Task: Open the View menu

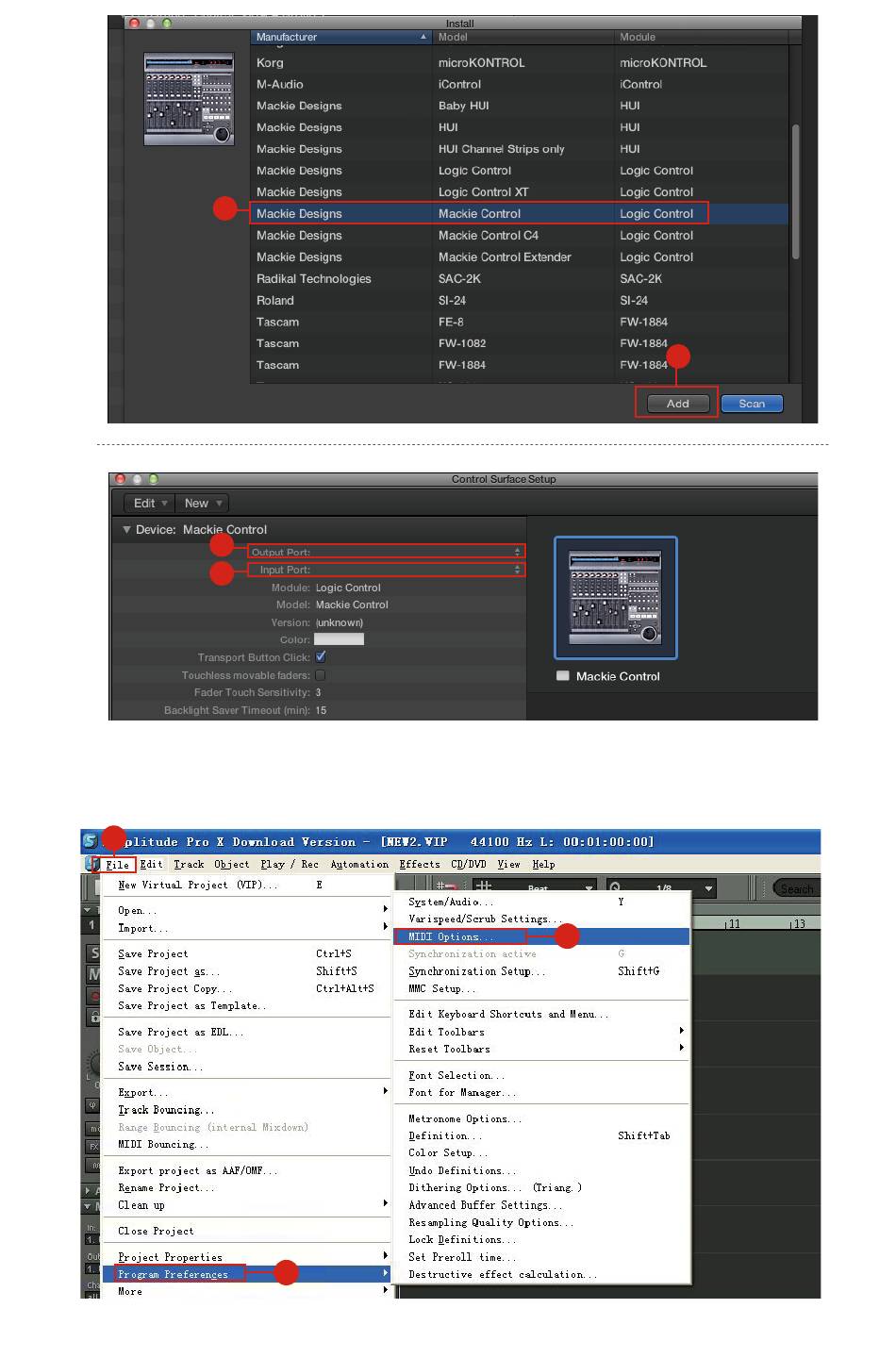Action: 508,864
